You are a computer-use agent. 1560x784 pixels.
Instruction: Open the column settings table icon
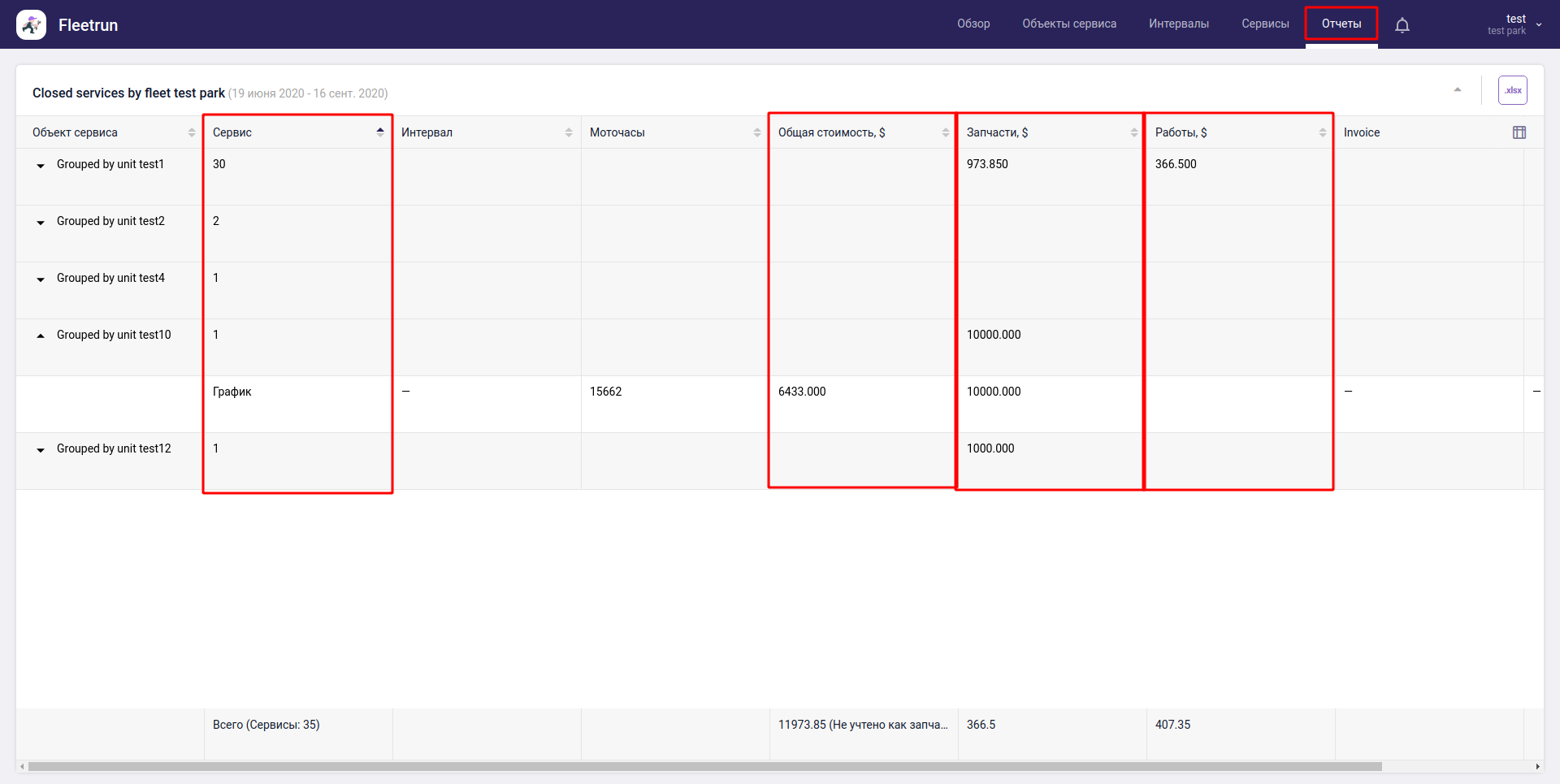click(1519, 132)
